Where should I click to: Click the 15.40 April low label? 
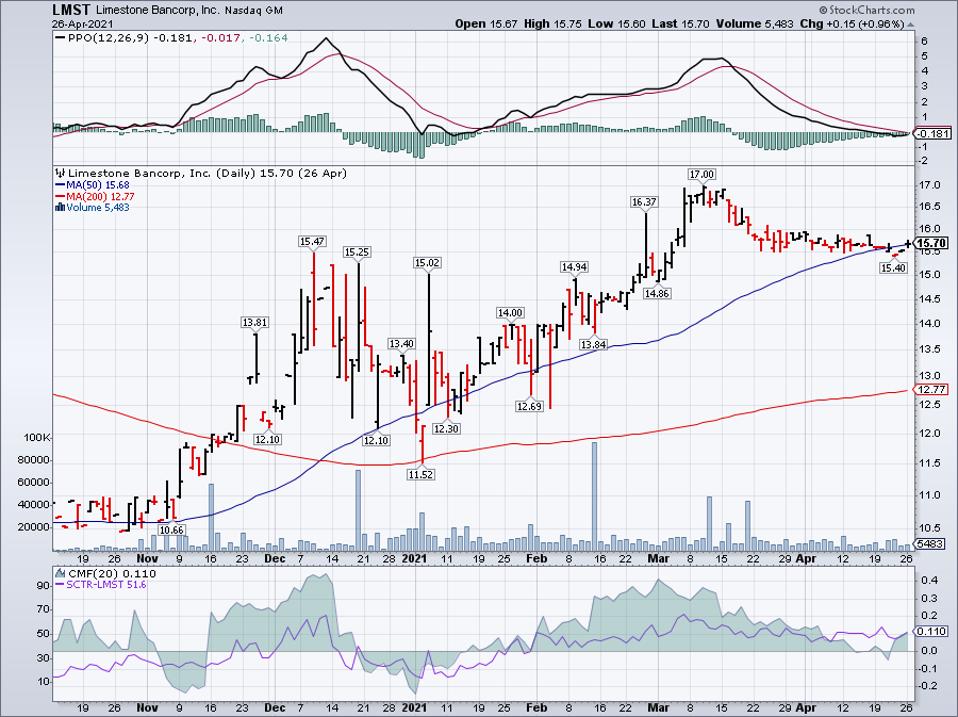(x=893, y=267)
